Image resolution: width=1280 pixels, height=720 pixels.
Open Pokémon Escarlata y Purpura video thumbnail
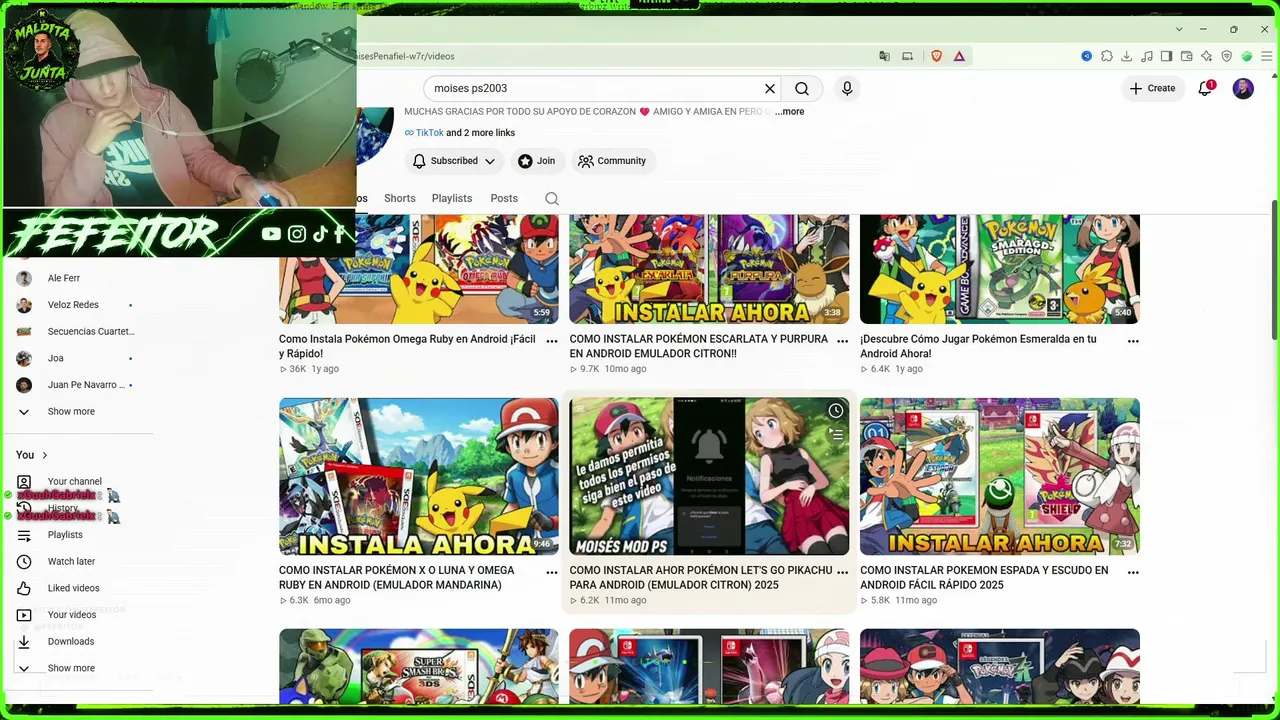[x=709, y=269]
